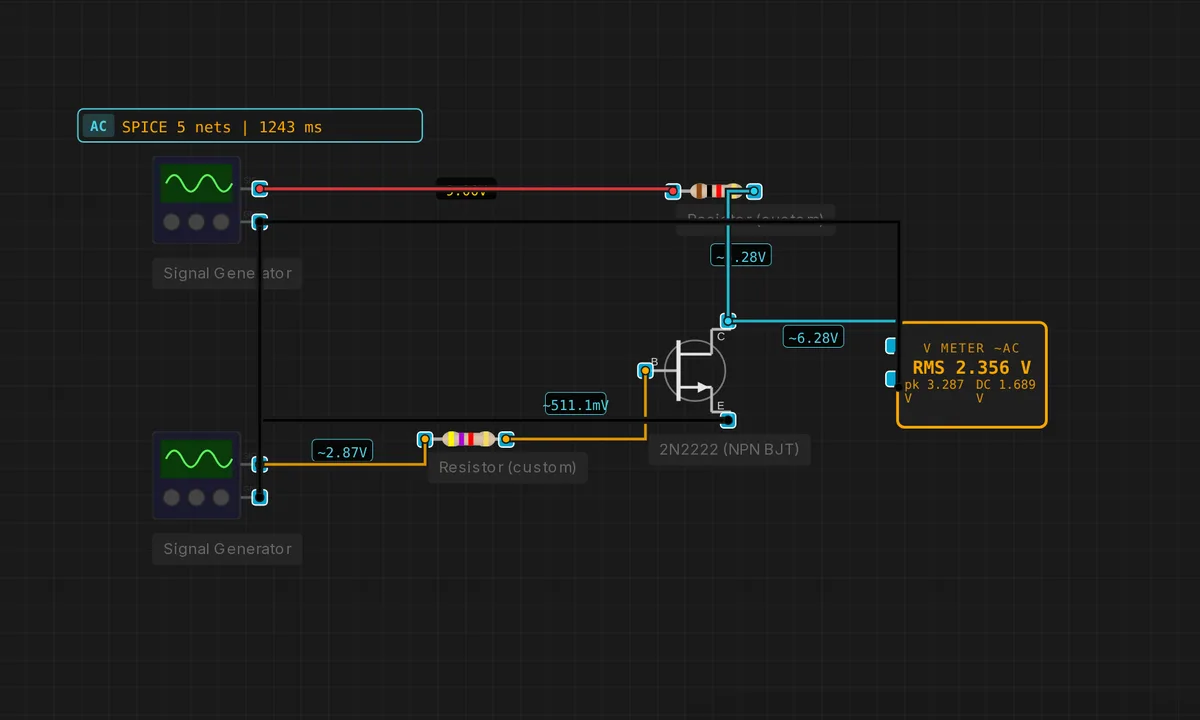This screenshot has height=720, width=1200.
Task: Click the lower Resistor (custom) label
Action: point(508,467)
